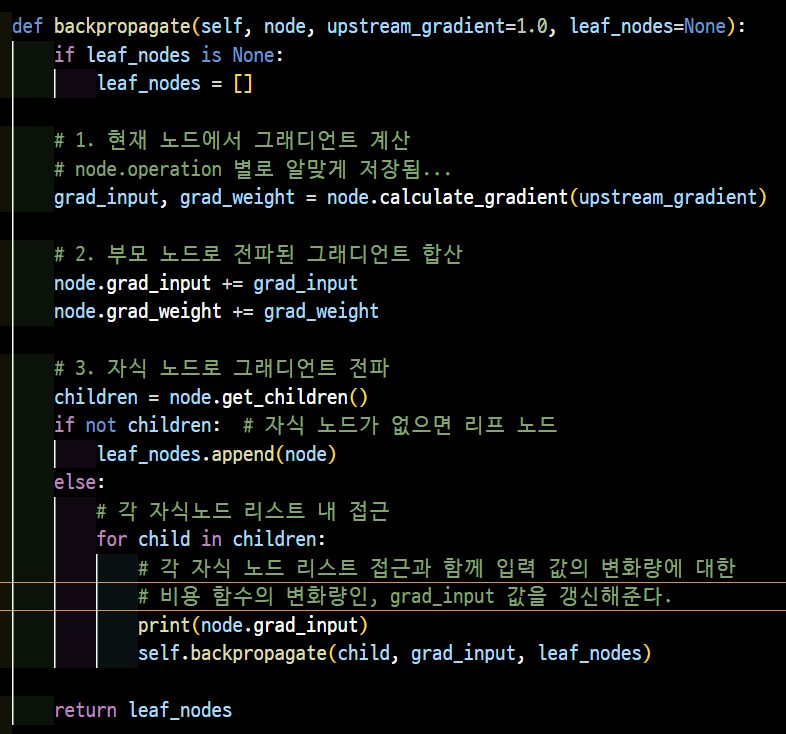
Task: Click the empty list brackets after leaf_nodes =
Action: click(243, 83)
